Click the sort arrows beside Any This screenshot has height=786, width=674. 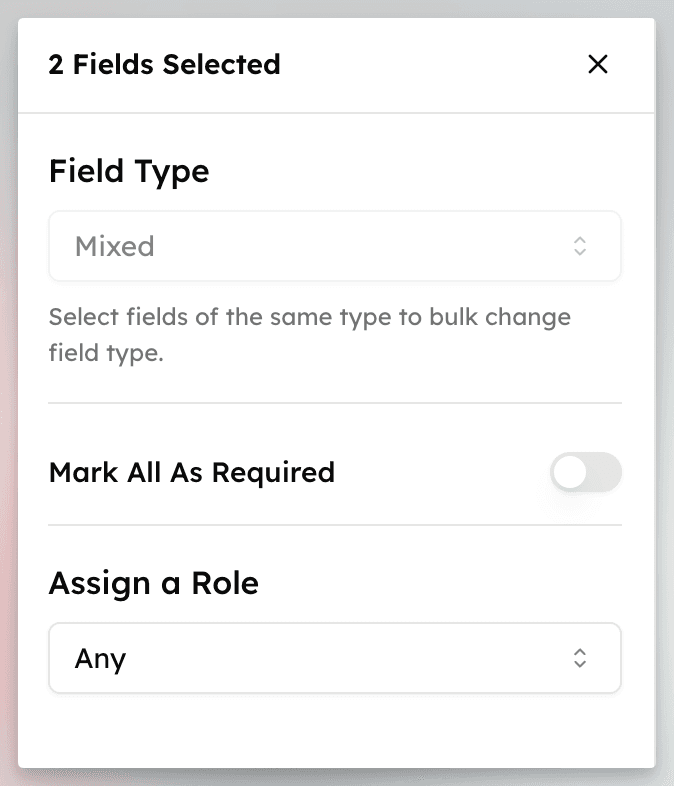pyautogui.click(x=580, y=658)
